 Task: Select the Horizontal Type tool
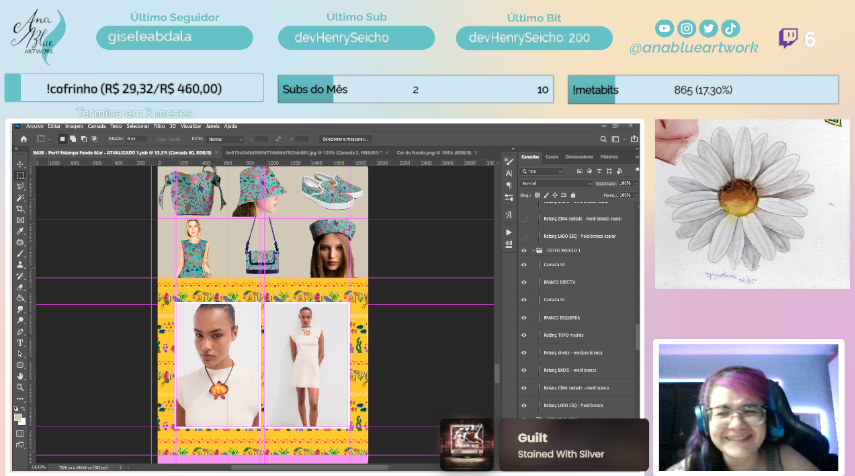[x=20, y=342]
